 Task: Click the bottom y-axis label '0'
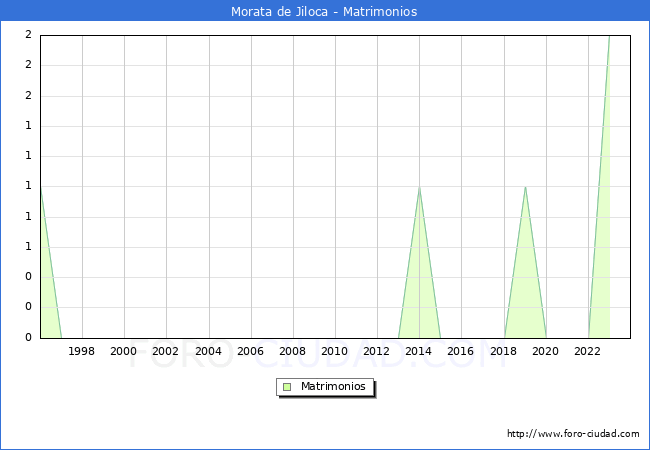point(28,337)
